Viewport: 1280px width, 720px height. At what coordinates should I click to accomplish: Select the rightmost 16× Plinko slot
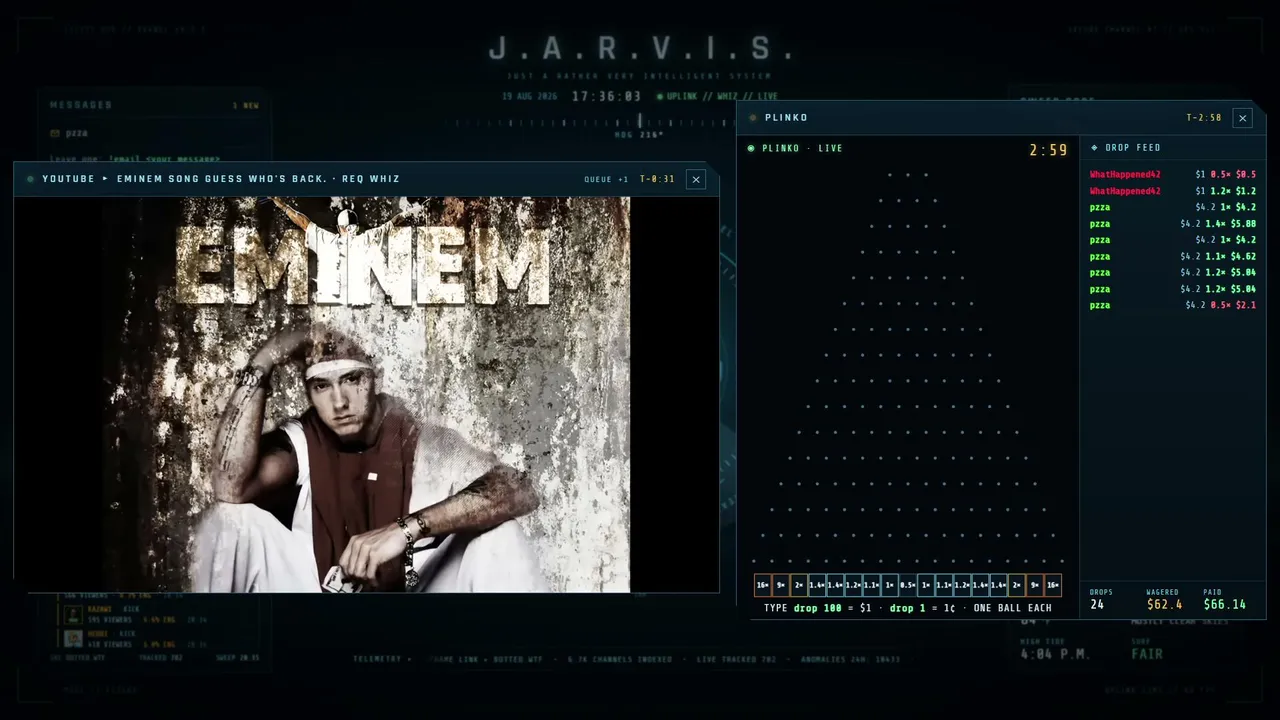coord(1052,585)
